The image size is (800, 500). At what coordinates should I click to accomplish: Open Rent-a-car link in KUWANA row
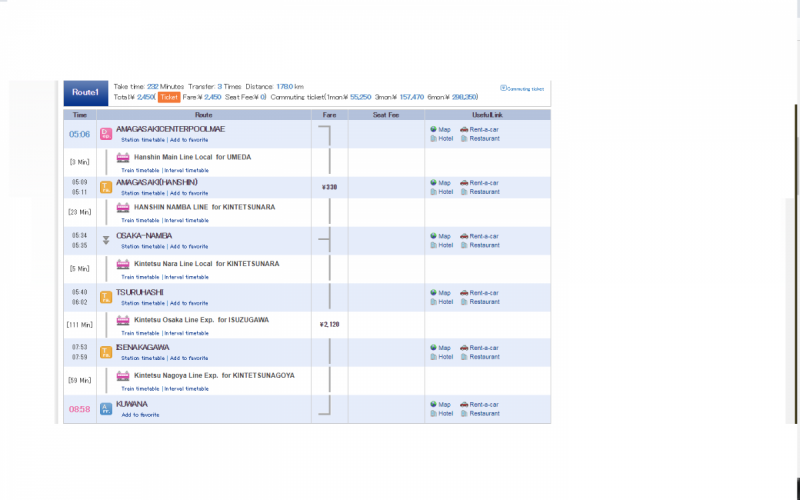483,404
